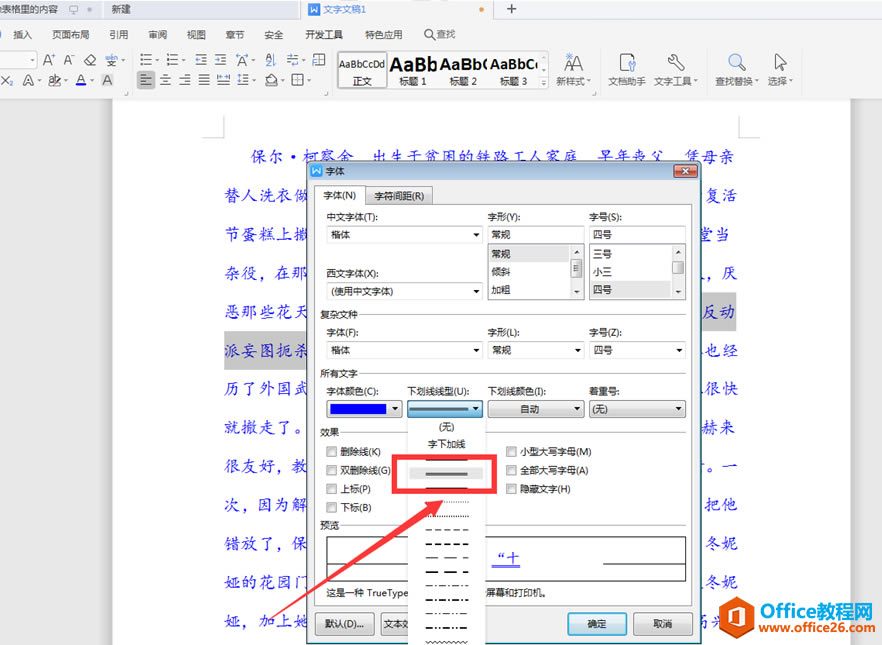The width and height of the screenshot is (882, 645).
Task: Open the sort tool icon
Action: (268, 61)
